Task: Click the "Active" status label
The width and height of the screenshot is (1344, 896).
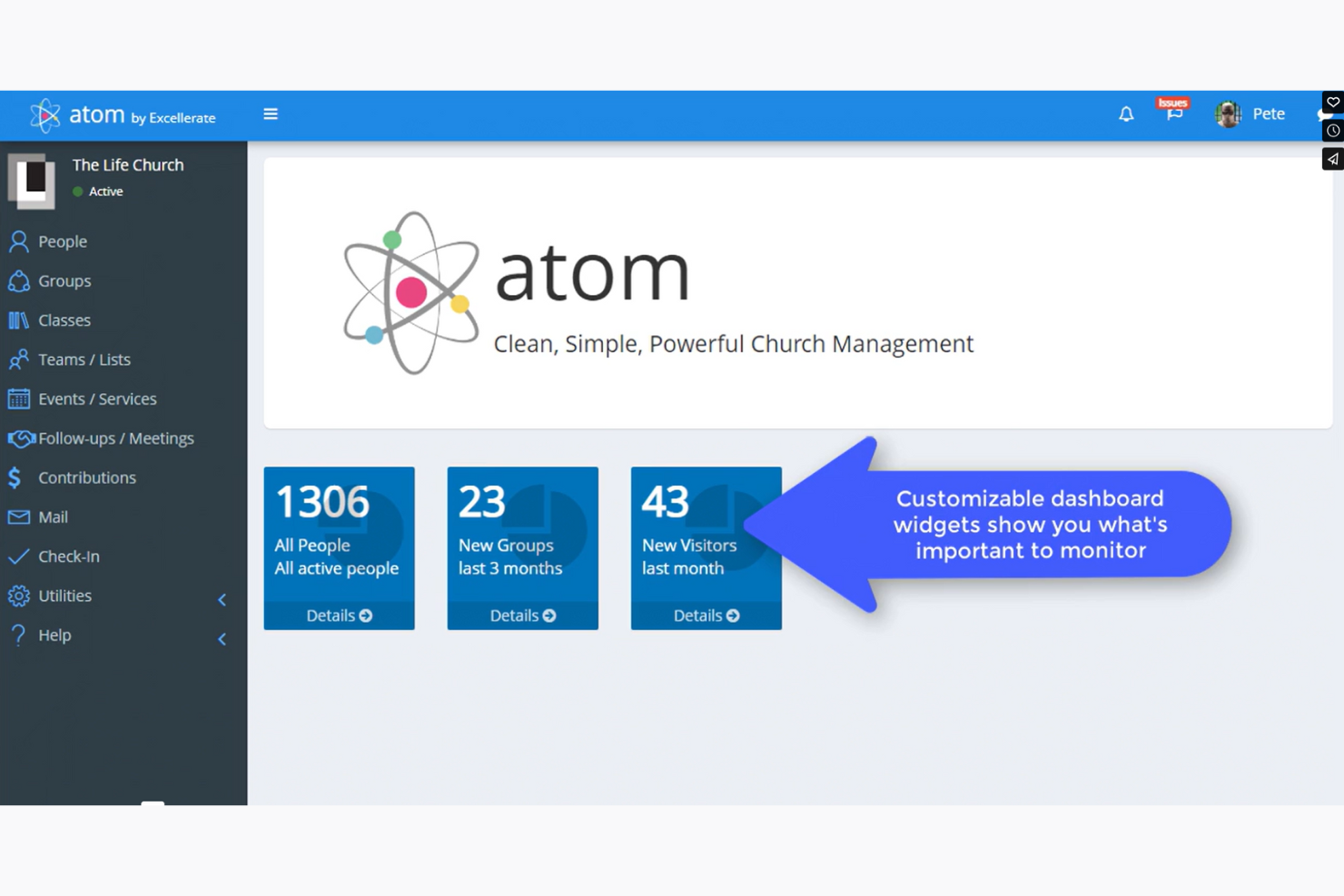Action: coord(105,192)
